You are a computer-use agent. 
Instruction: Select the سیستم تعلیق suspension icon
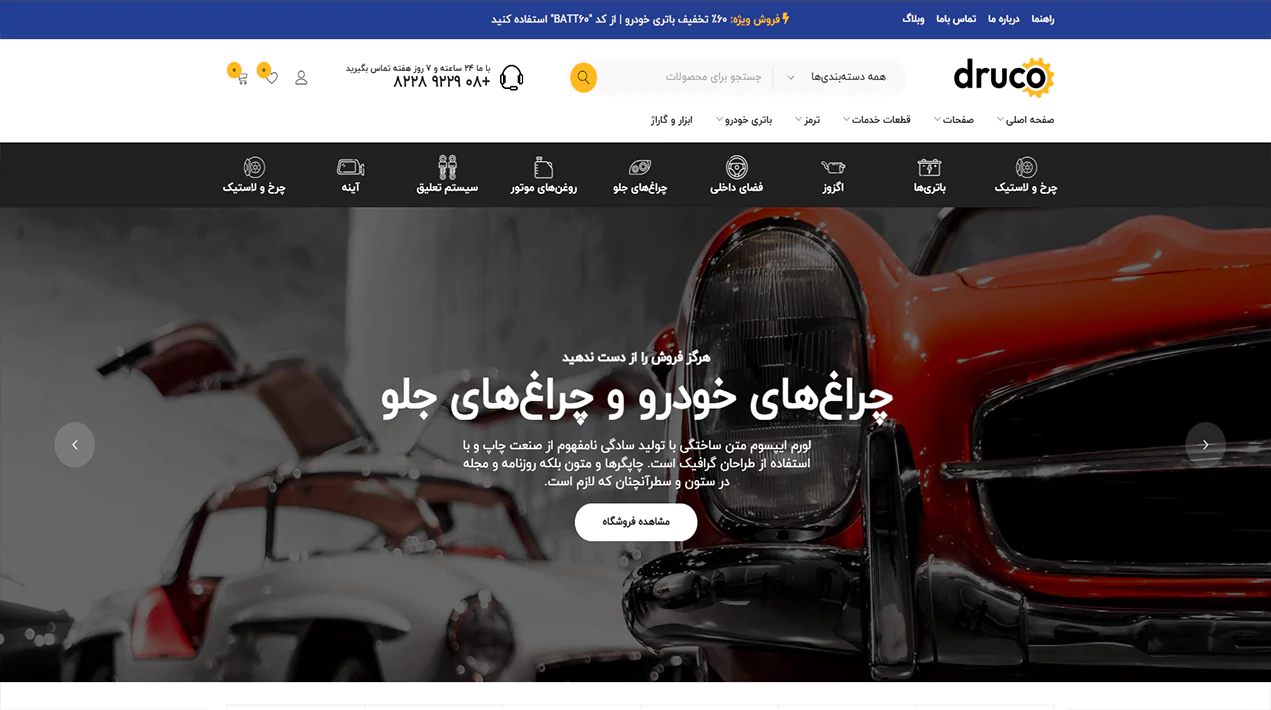447,167
